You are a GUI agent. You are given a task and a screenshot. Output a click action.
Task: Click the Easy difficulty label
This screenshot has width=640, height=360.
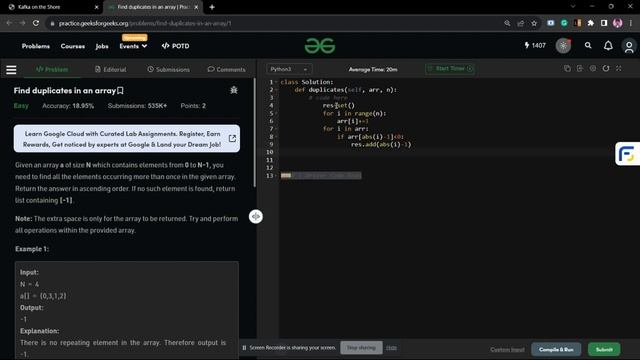[x=21, y=106]
